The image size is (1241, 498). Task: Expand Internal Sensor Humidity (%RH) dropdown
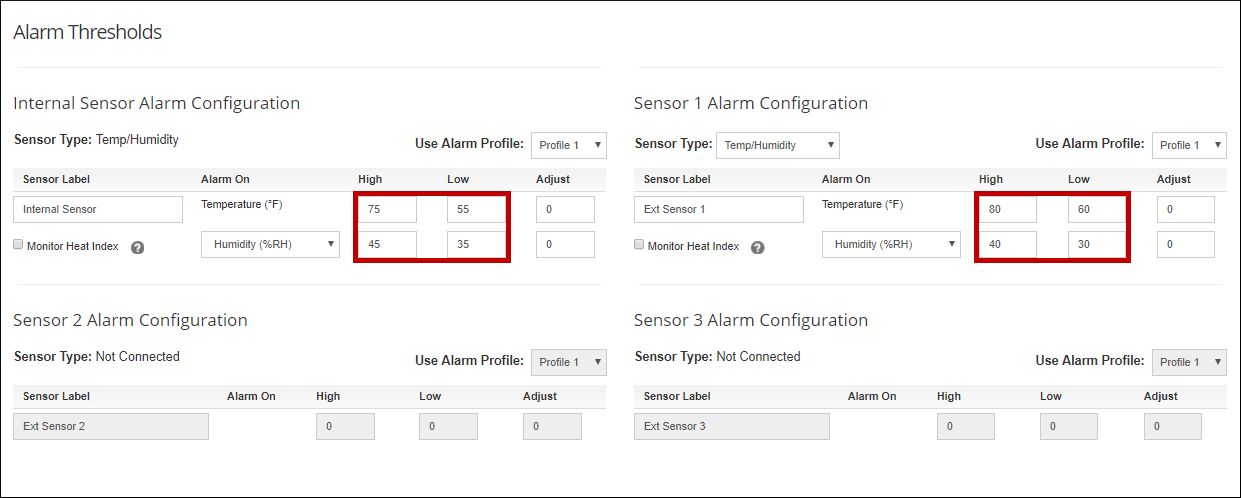point(270,245)
